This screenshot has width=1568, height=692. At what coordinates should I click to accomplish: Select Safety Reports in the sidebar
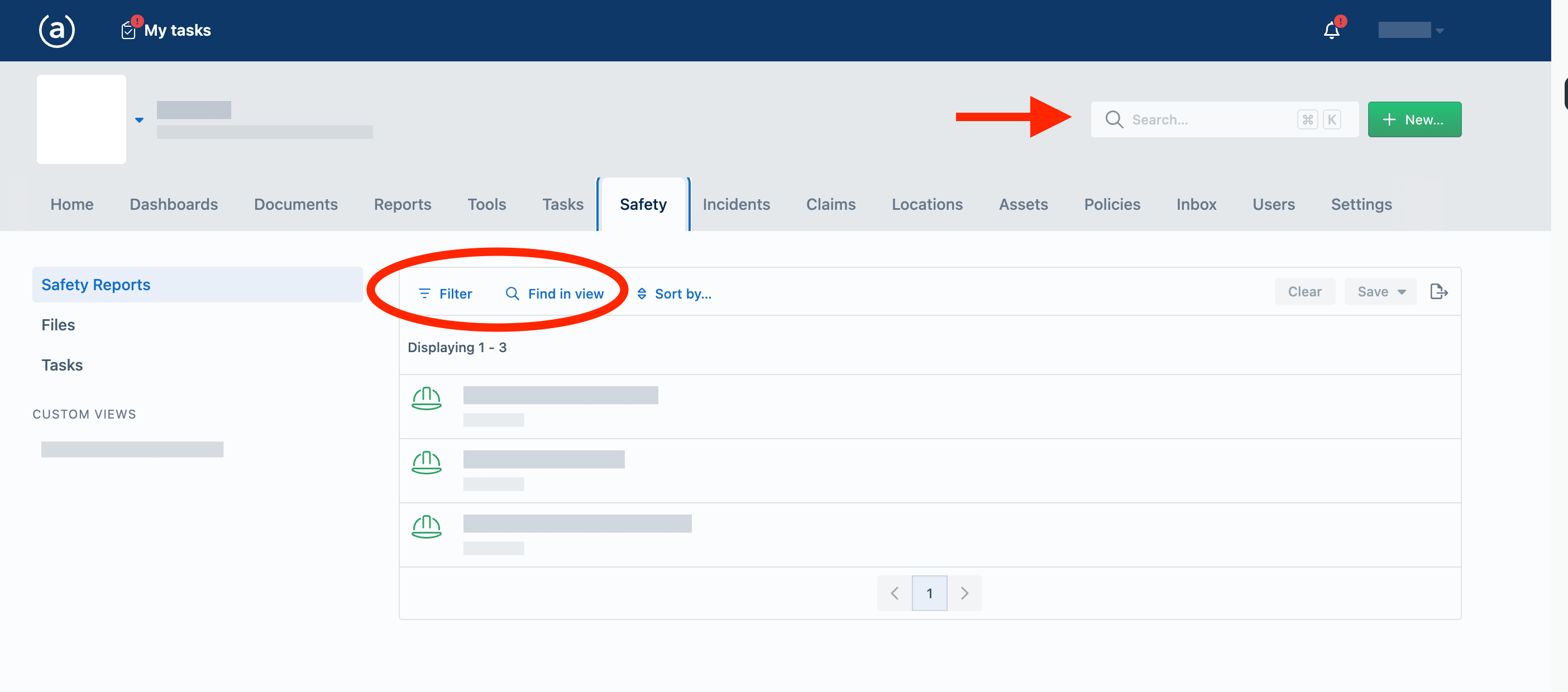pyautogui.click(x=197, y=285)
